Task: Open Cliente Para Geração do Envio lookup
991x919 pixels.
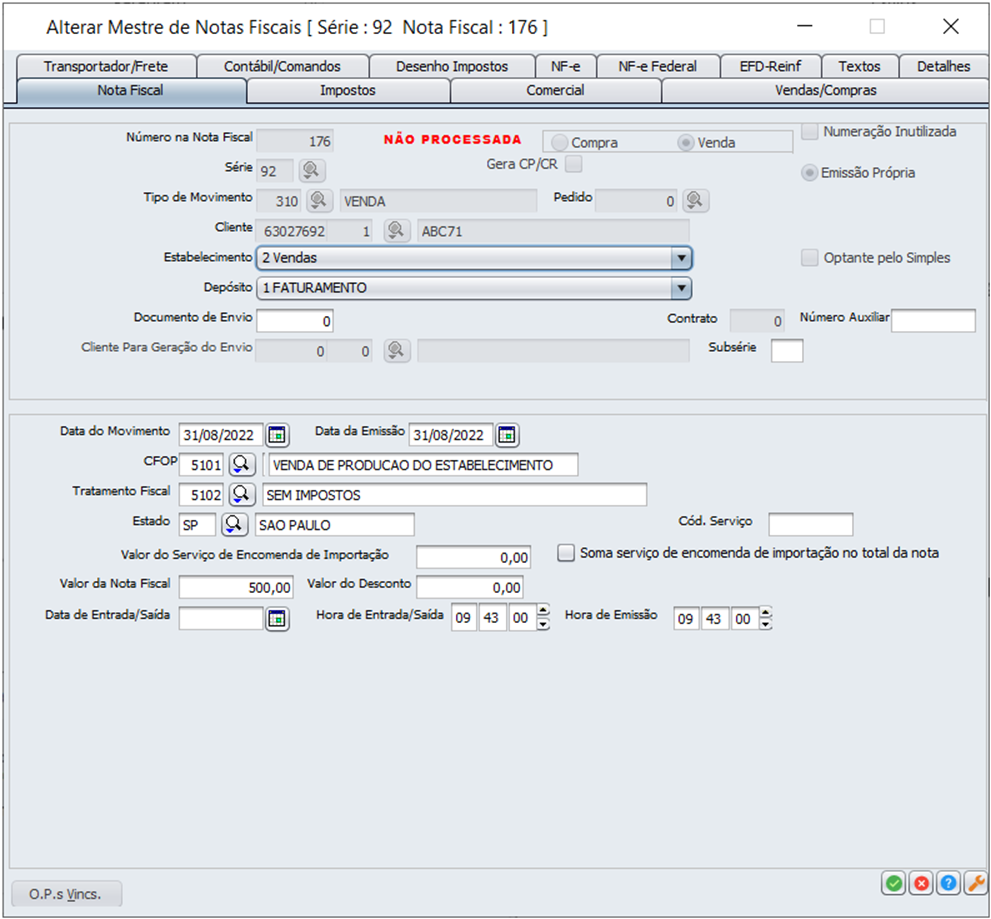Action: point(396,350)
